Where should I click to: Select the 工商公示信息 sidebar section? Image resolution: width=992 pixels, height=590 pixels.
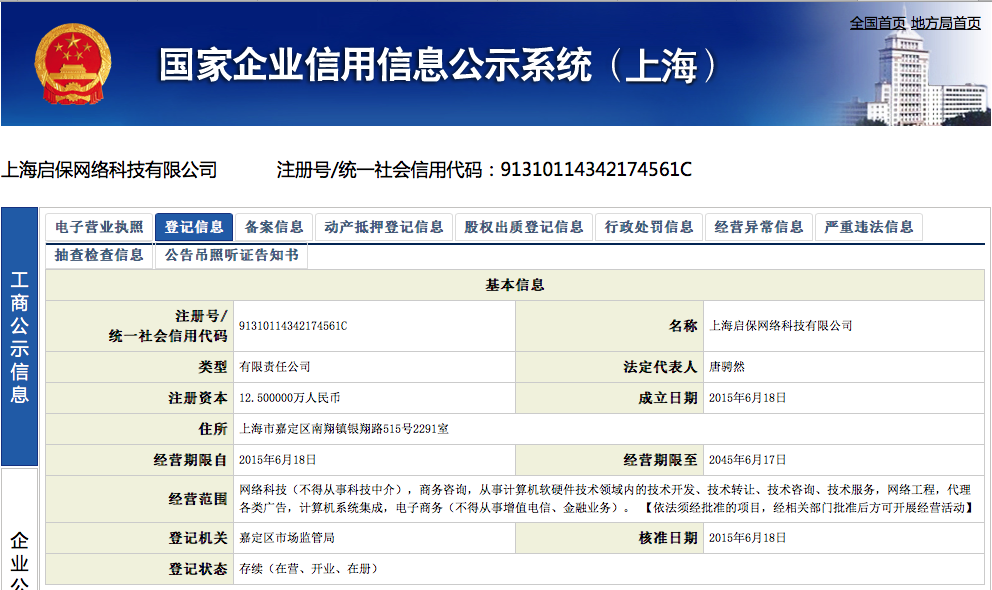pyautogui.click(x=19, y=336)
